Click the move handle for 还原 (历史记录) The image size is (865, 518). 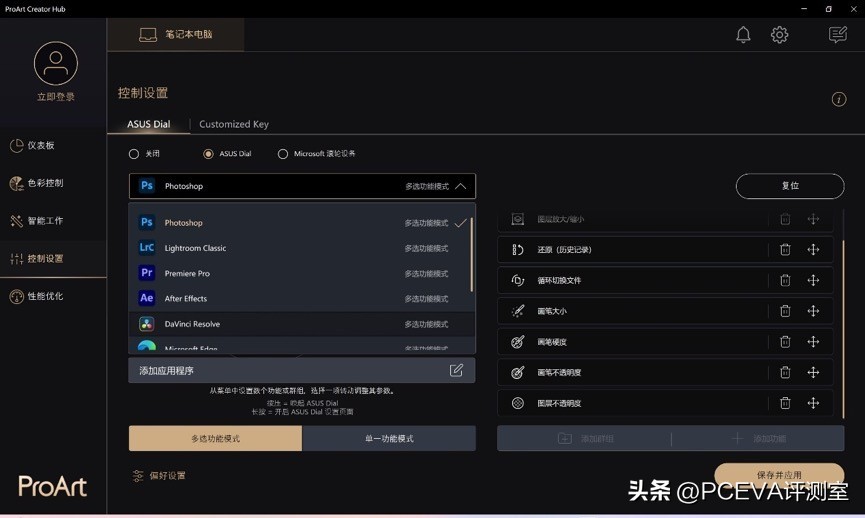point(813,249)
